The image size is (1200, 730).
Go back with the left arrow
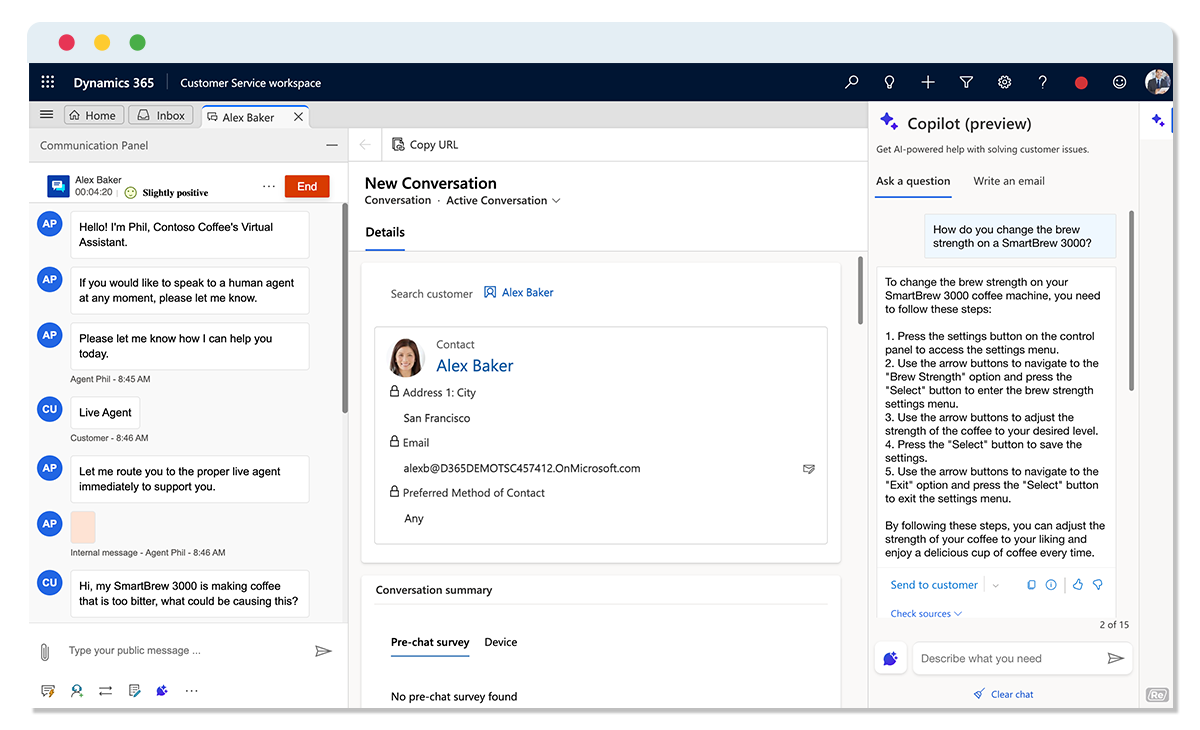pyautogui.click(x=365, y=145)
